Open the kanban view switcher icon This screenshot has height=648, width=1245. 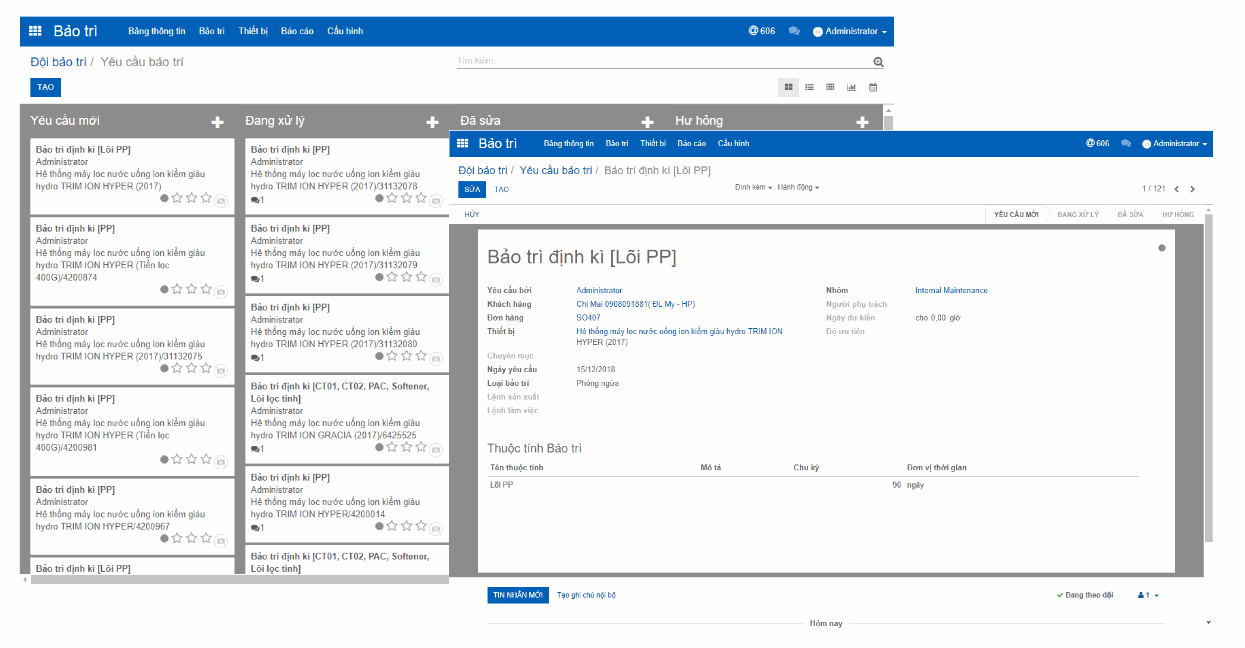pyautogui.click(x=788, y=87)
